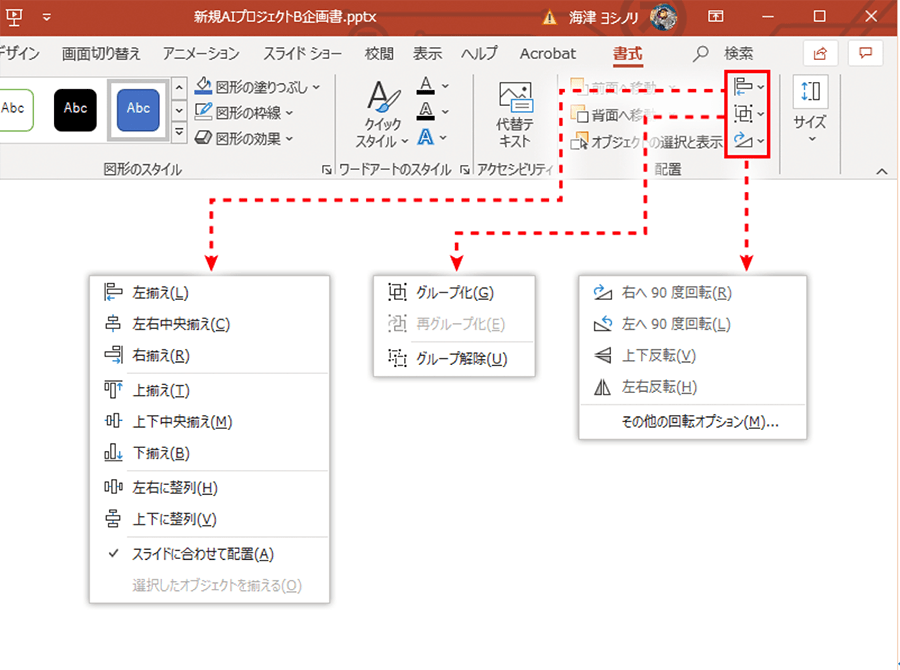Screen dimensions: 900x670
Task: Open the Acrobat tab
Action: click(x=548, y=53)
